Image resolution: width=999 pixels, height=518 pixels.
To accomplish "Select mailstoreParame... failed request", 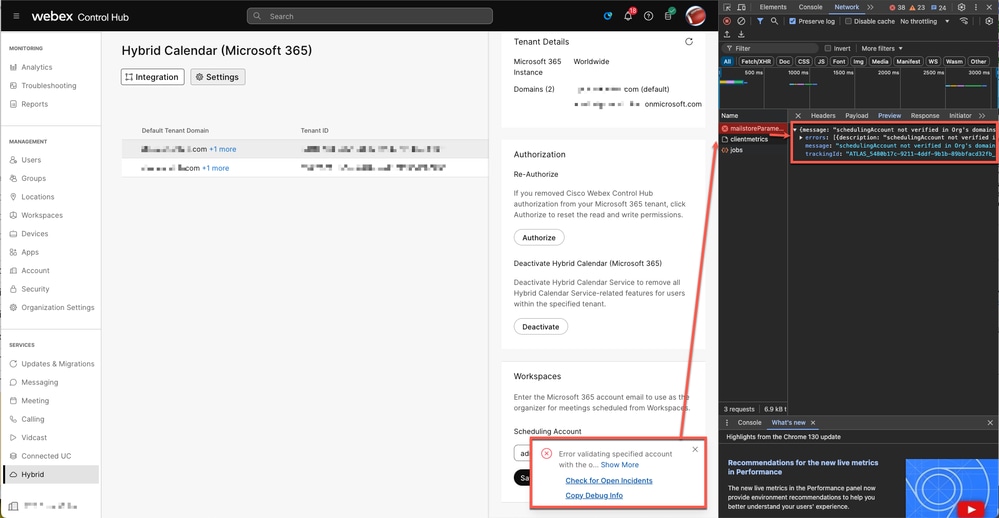I will (x=752, y=128).
